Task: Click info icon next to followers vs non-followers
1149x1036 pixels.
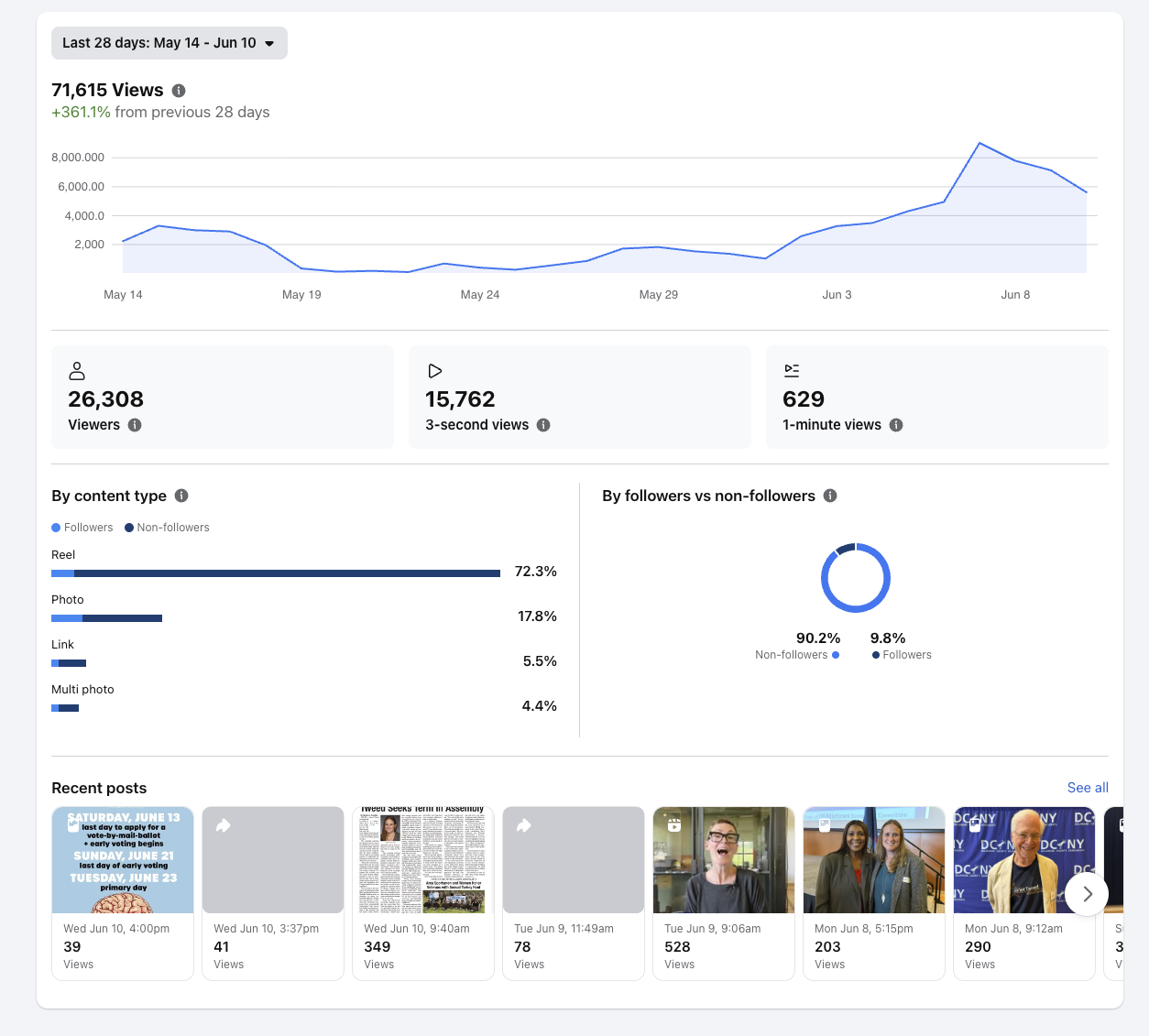Action: [830, 496]
